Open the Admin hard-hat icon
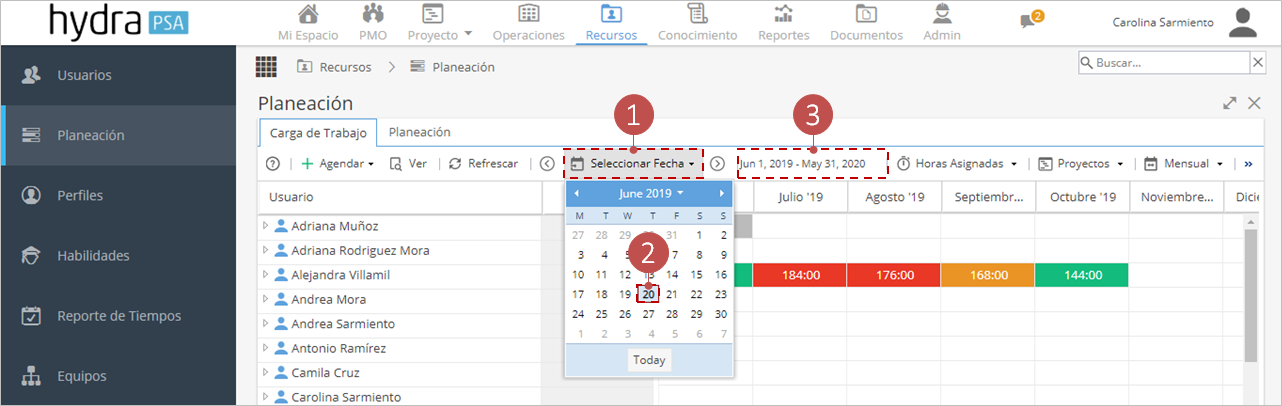The height and width of the screenshot is (406, 1282). [x=942, y=14]
